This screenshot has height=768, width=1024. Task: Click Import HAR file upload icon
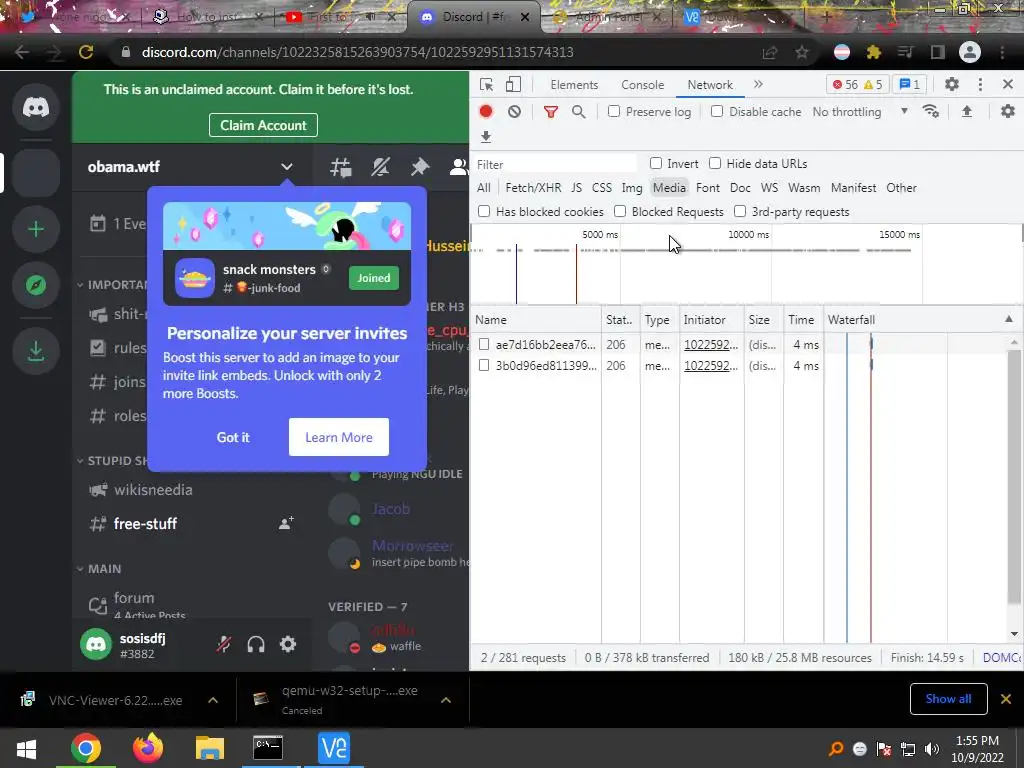(967, 112)
